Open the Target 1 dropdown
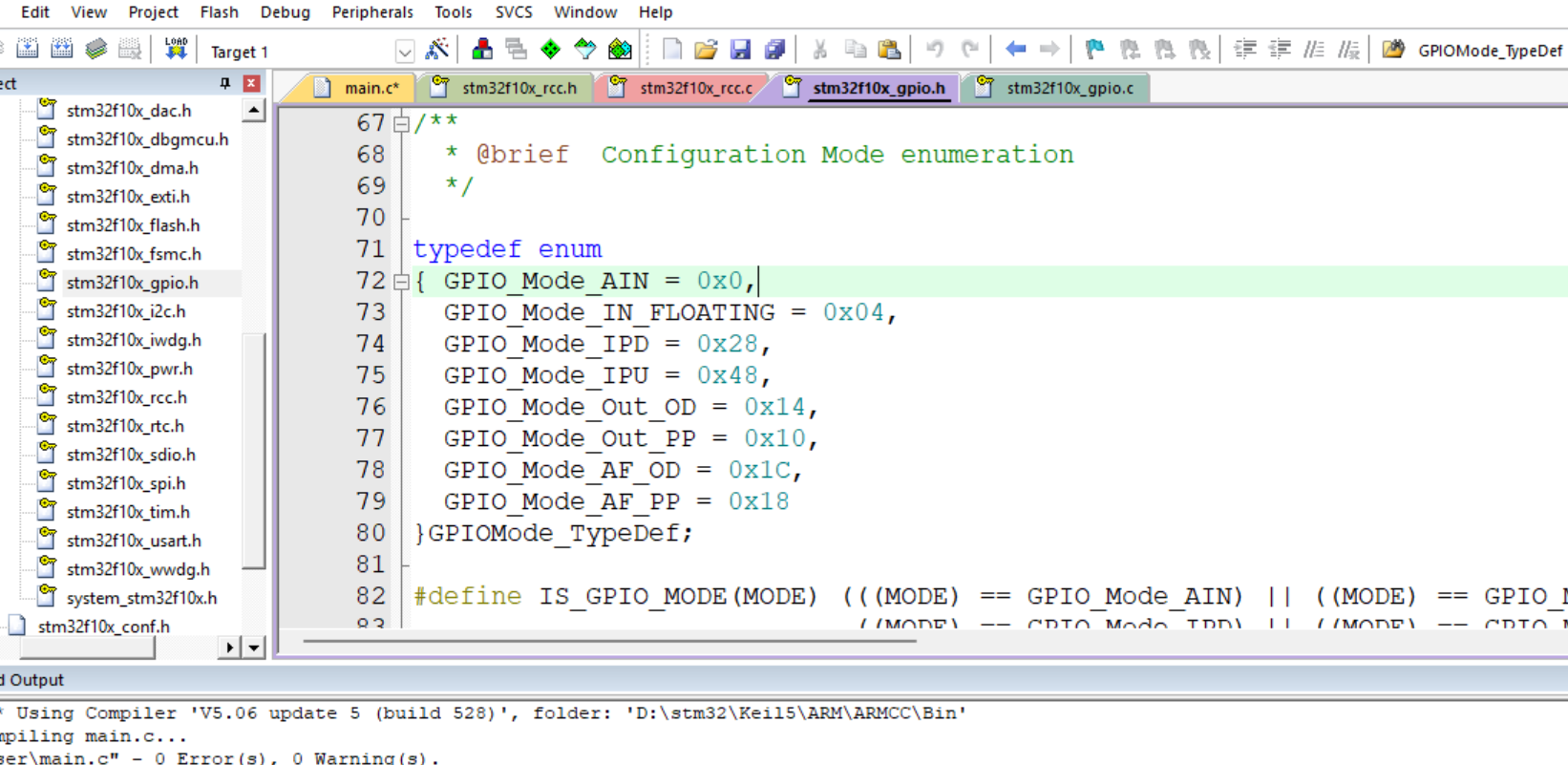The height and width of the screenshot is (765, 1568). pos(405,52)
